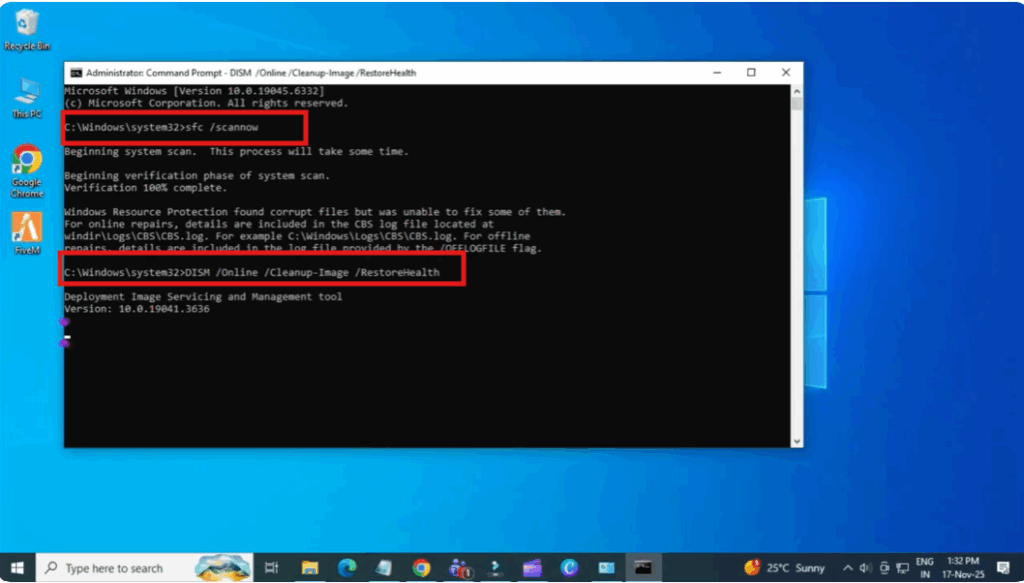Open the Action Center panel
This screenshot has width=1024, height=583.
(x=1003, y=567)
